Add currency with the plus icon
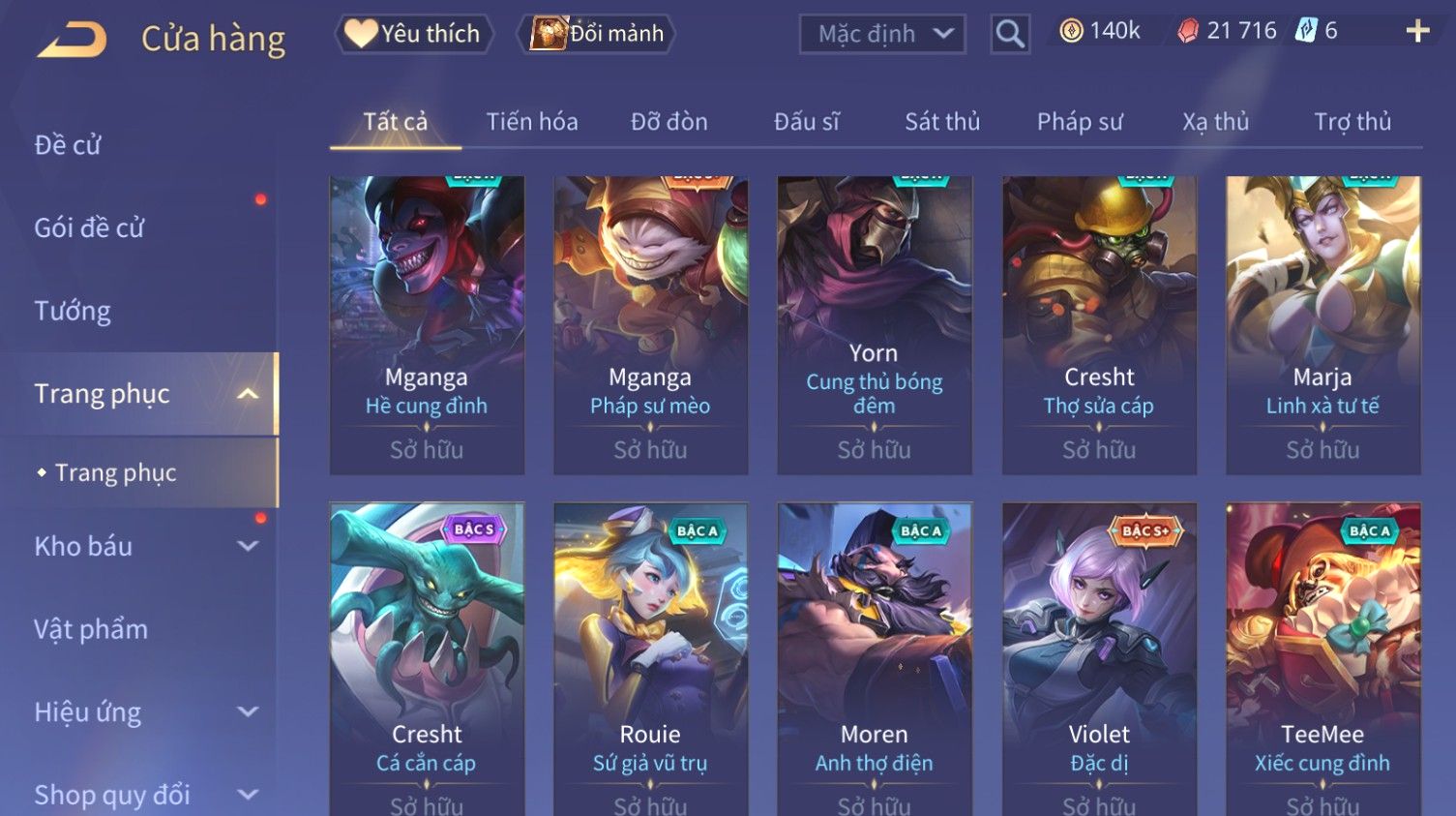The height and width of the screenshot is (816, 1456). tap(1417, 31)
